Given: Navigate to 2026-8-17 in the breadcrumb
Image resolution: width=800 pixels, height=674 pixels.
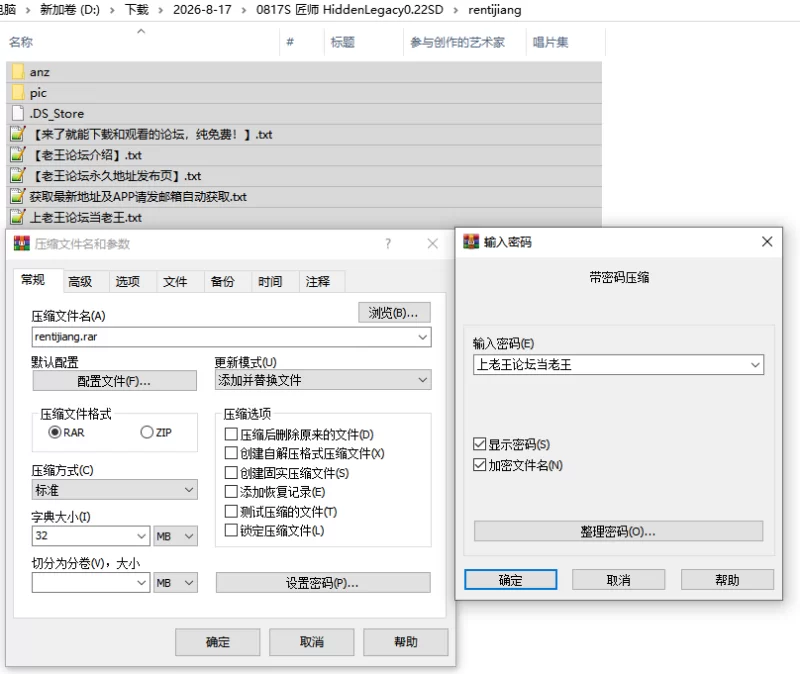Looking at the screenshot, I should (202, 10).
